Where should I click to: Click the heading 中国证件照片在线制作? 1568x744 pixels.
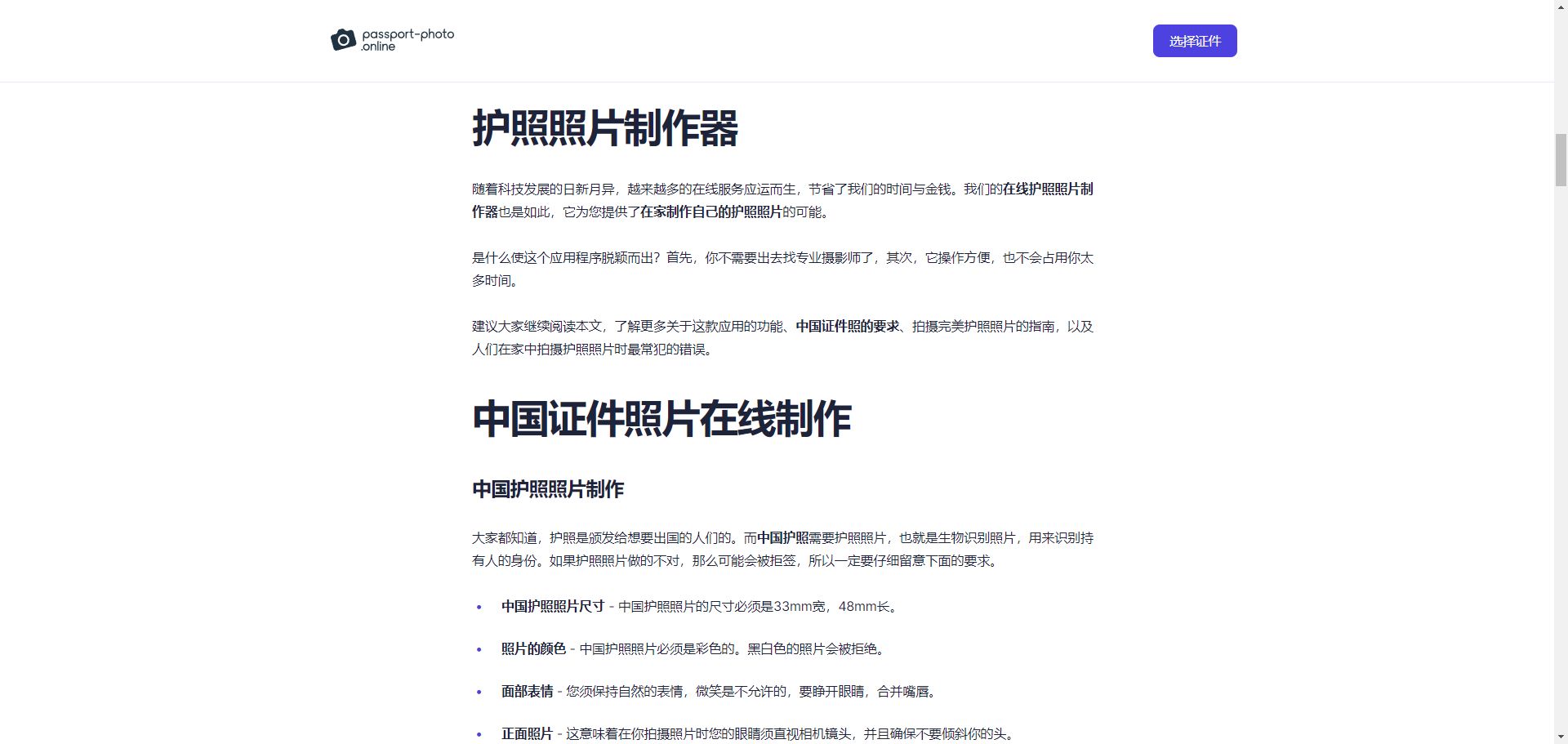[661, 419]
